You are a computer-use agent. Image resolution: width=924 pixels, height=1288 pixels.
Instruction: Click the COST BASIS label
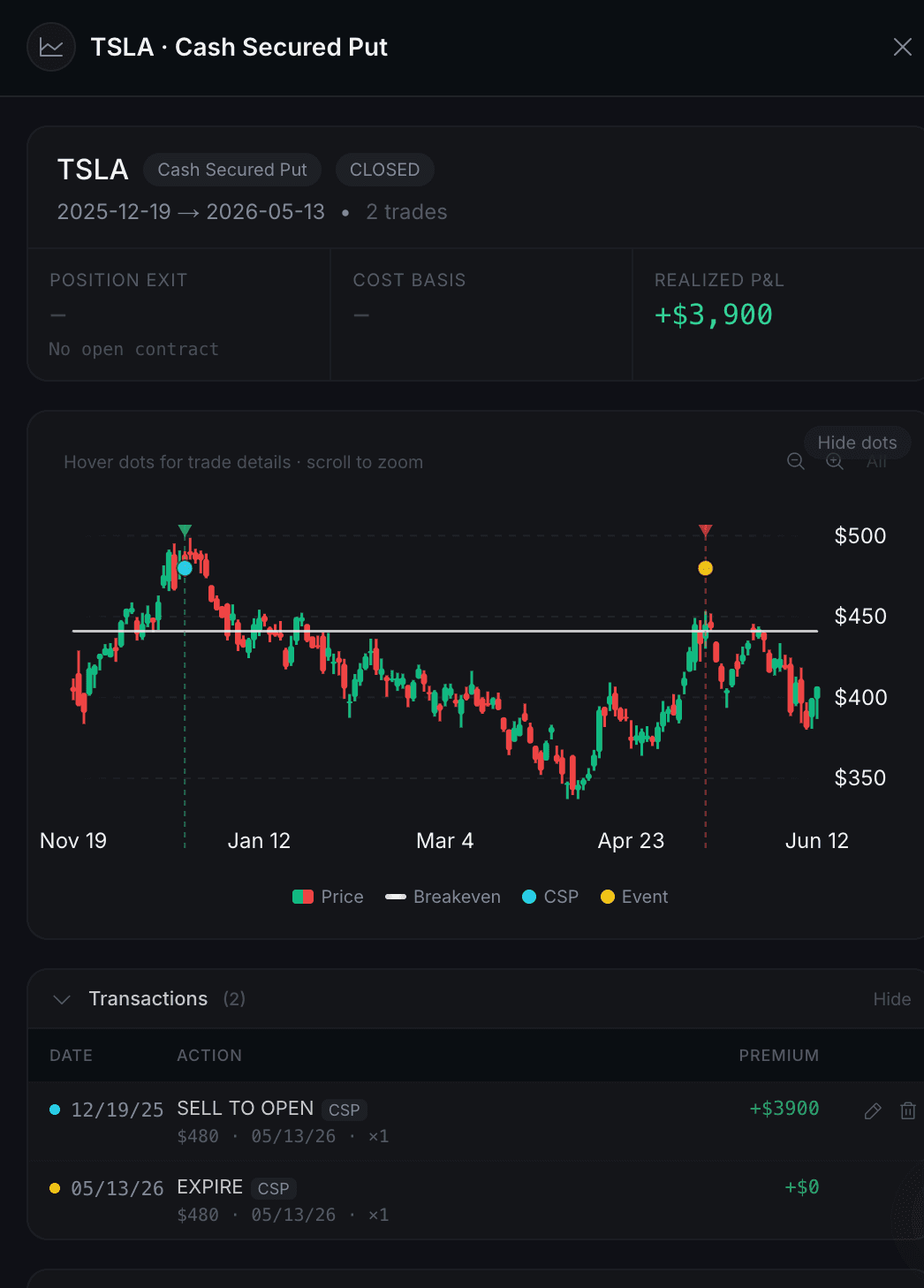pyautogui.click(x=409, y=280)
